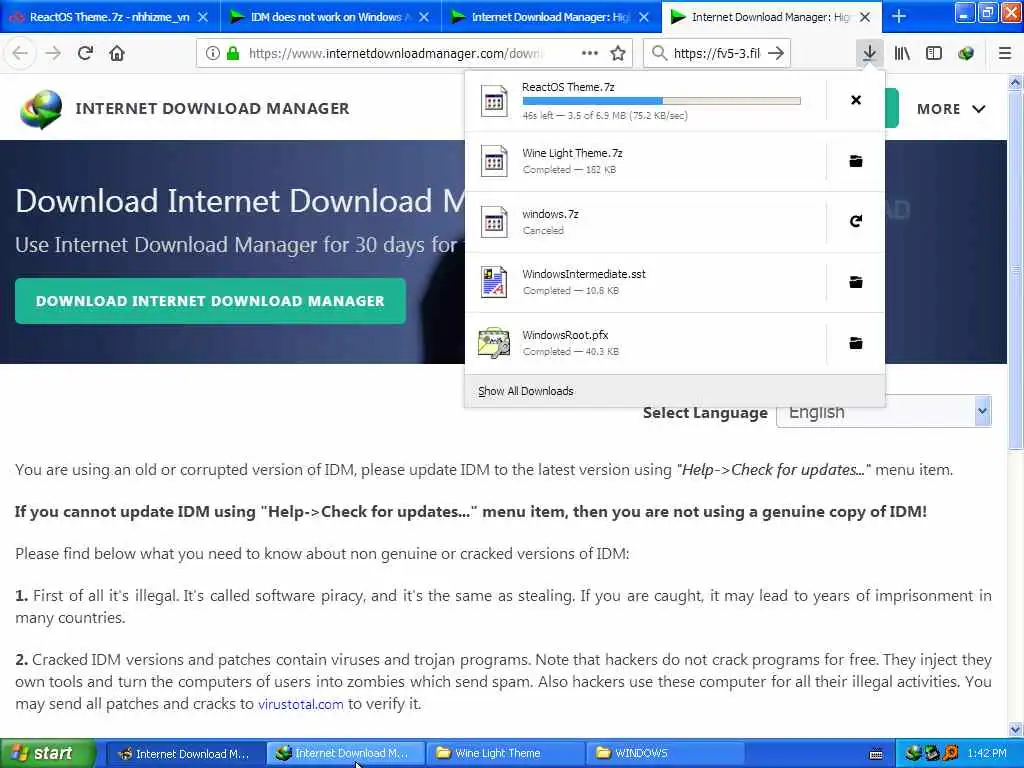Click the WindowsIntermediate.sst file icon

point(494,282)
